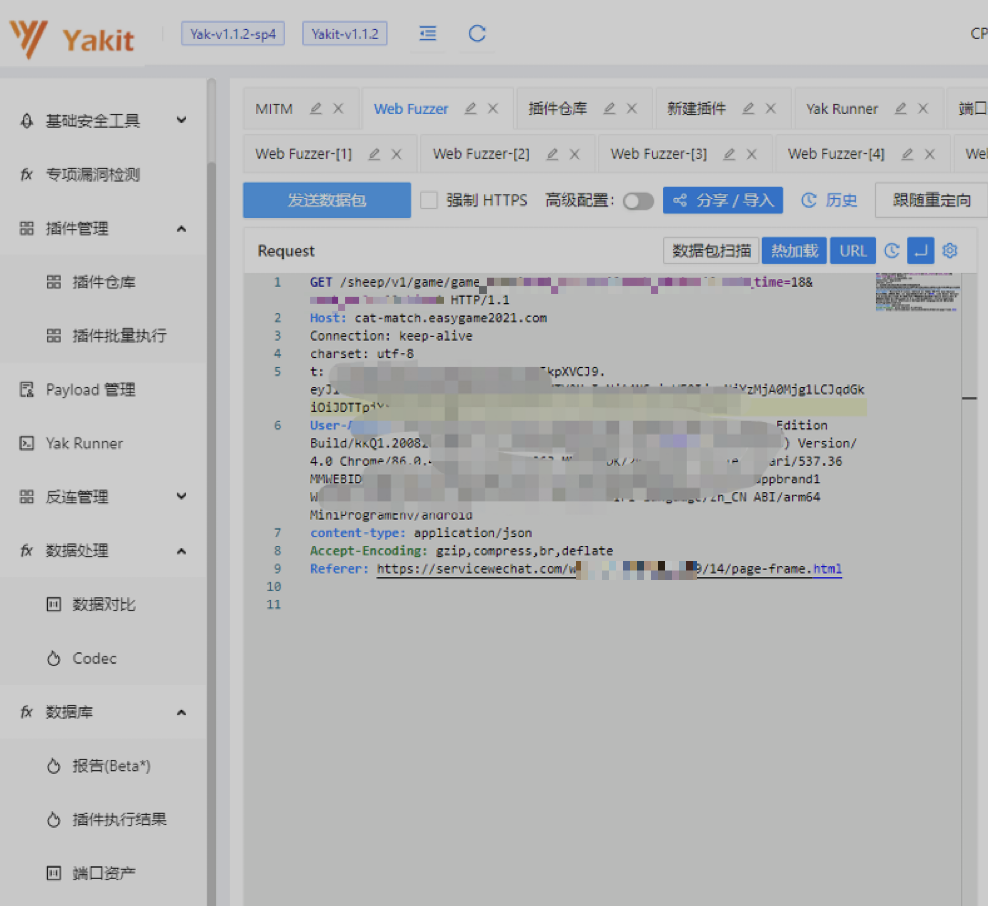Click Yakit-v1.1.2 version tag
This screenshot has width=988, height=906.
[345, 33]
